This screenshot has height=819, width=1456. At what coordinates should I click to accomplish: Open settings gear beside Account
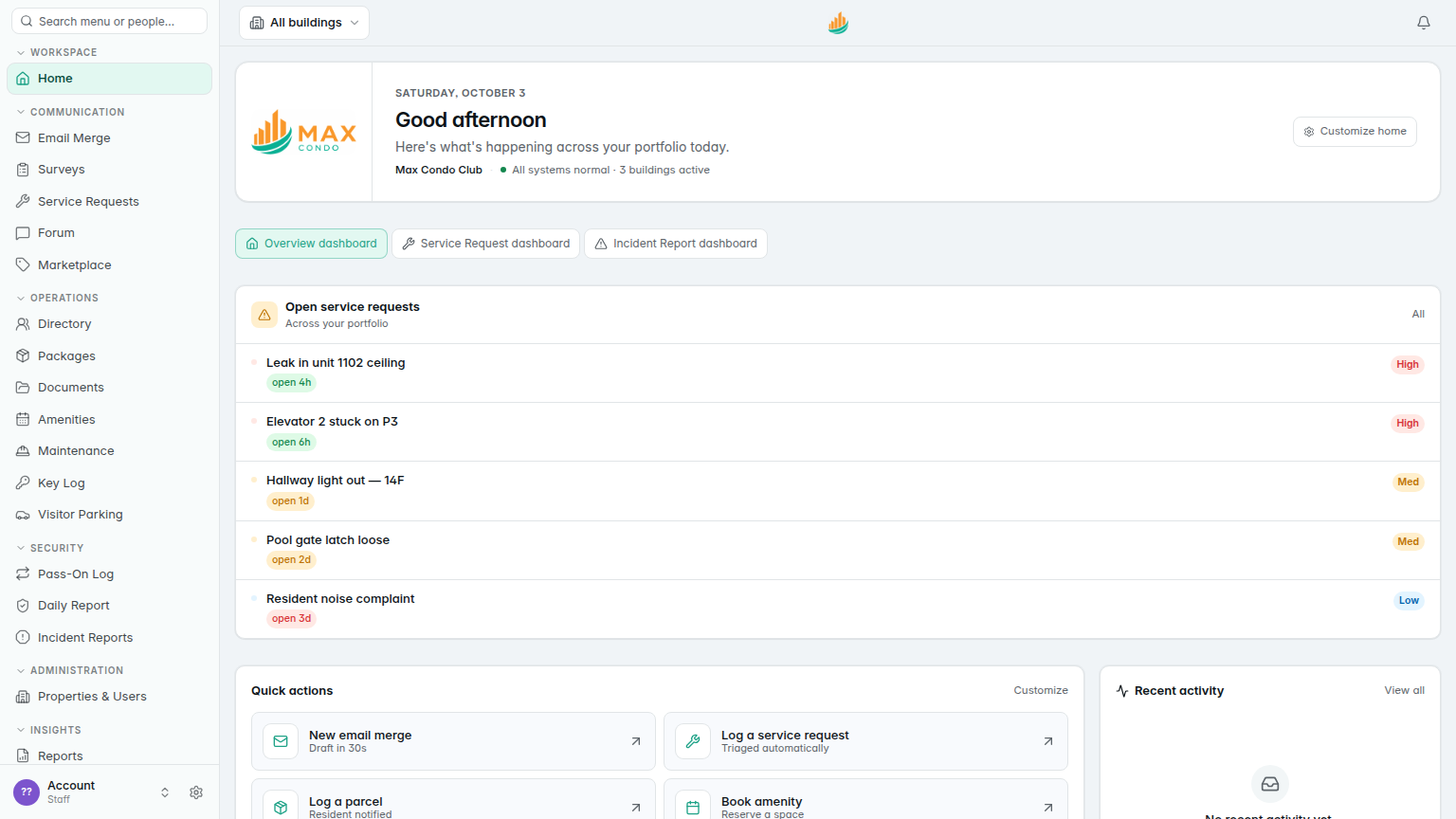click(196, 792)
